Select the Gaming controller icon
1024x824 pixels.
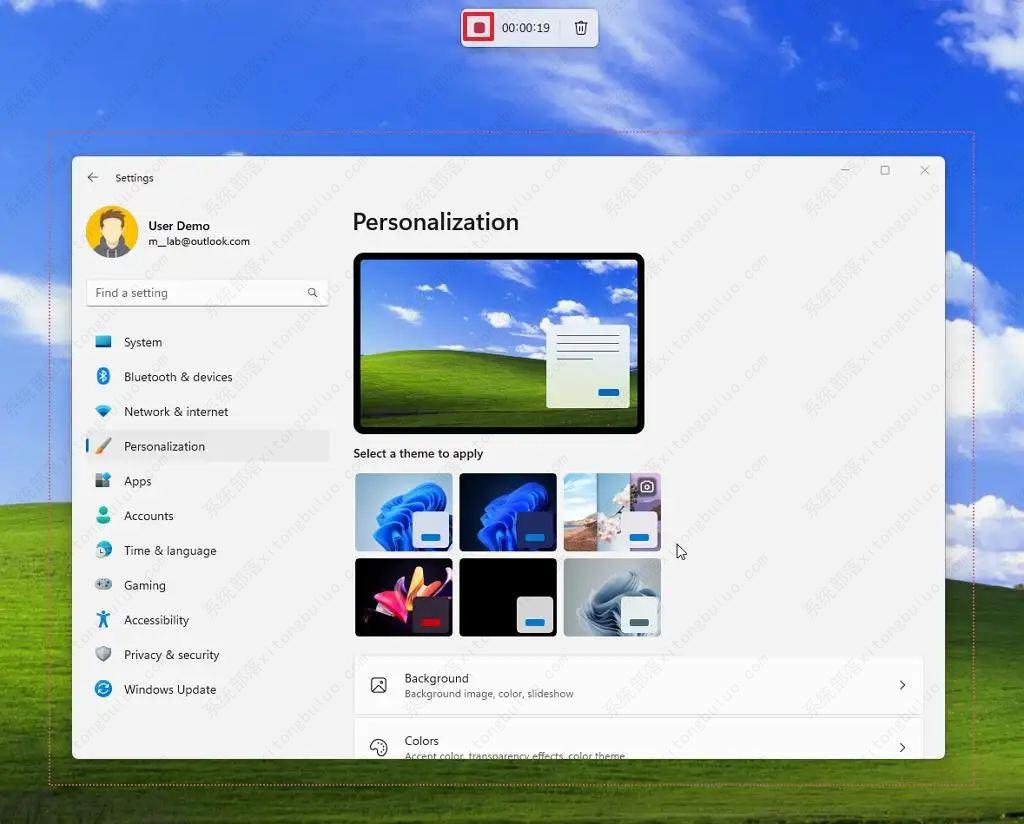pos(103,585)
